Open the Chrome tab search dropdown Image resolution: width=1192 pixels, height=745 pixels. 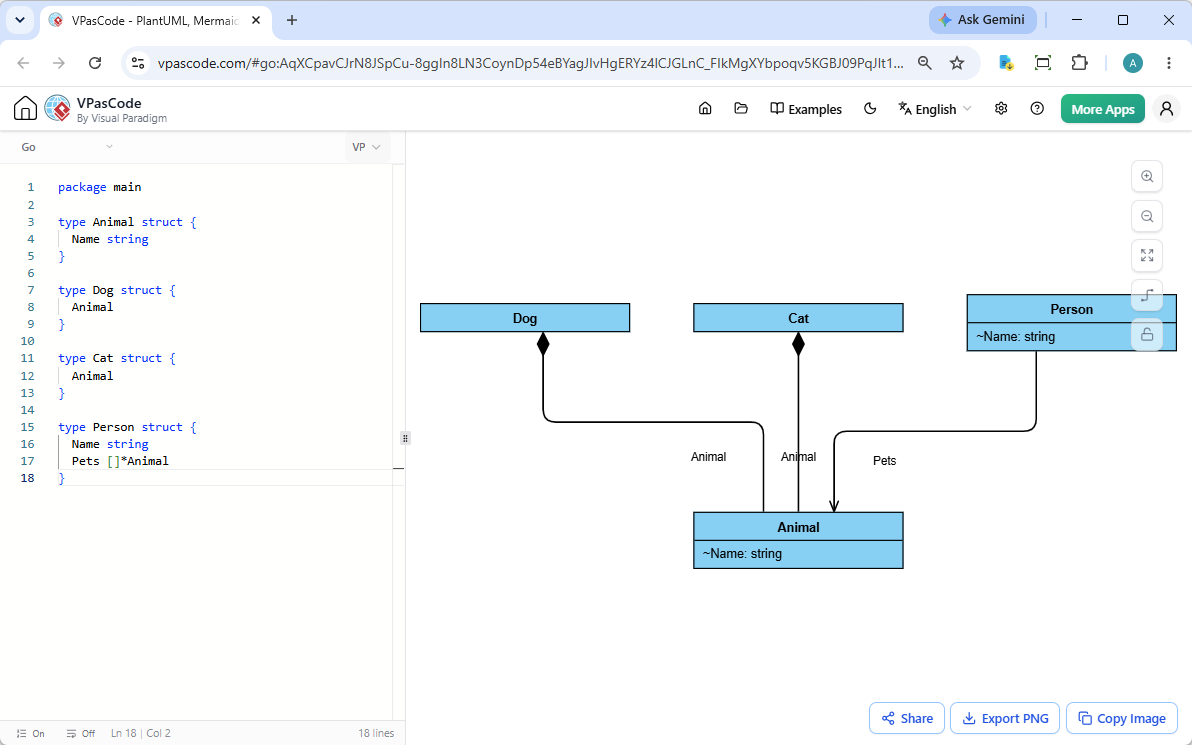[20, 21]
